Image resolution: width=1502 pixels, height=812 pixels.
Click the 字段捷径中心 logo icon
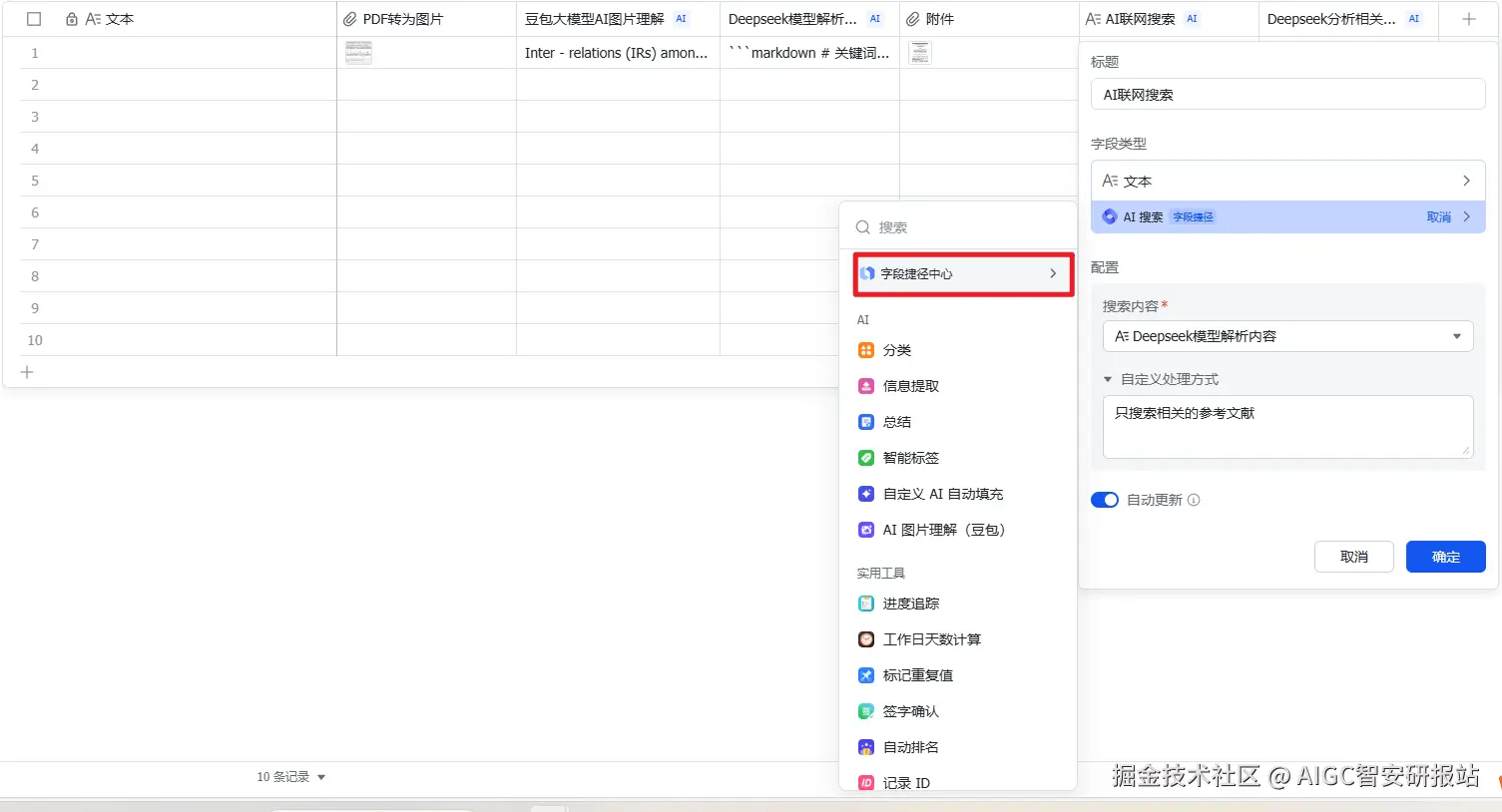(x=867, y=273)
